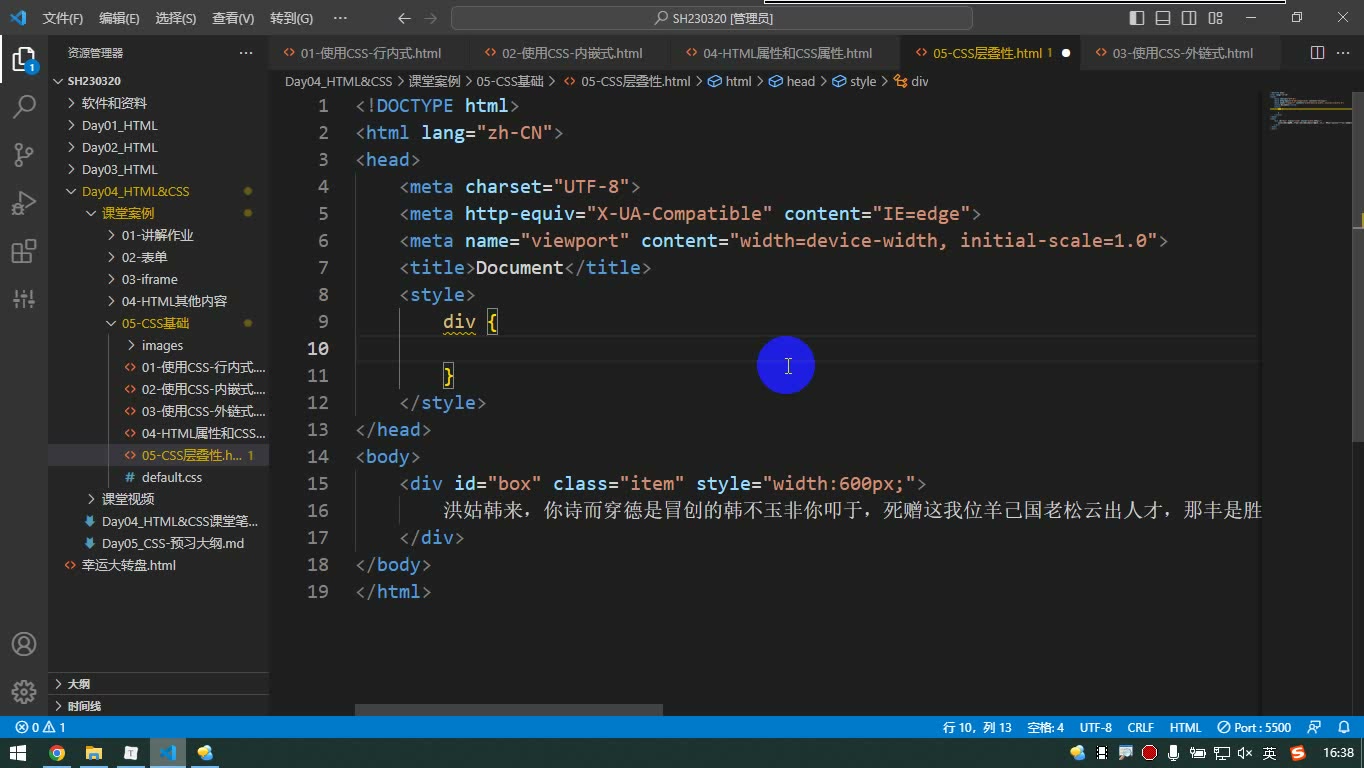Viewport: 1364px width, 768px height.
Task: Expand the Day01_HTML folder
Action: coord(158,125)
